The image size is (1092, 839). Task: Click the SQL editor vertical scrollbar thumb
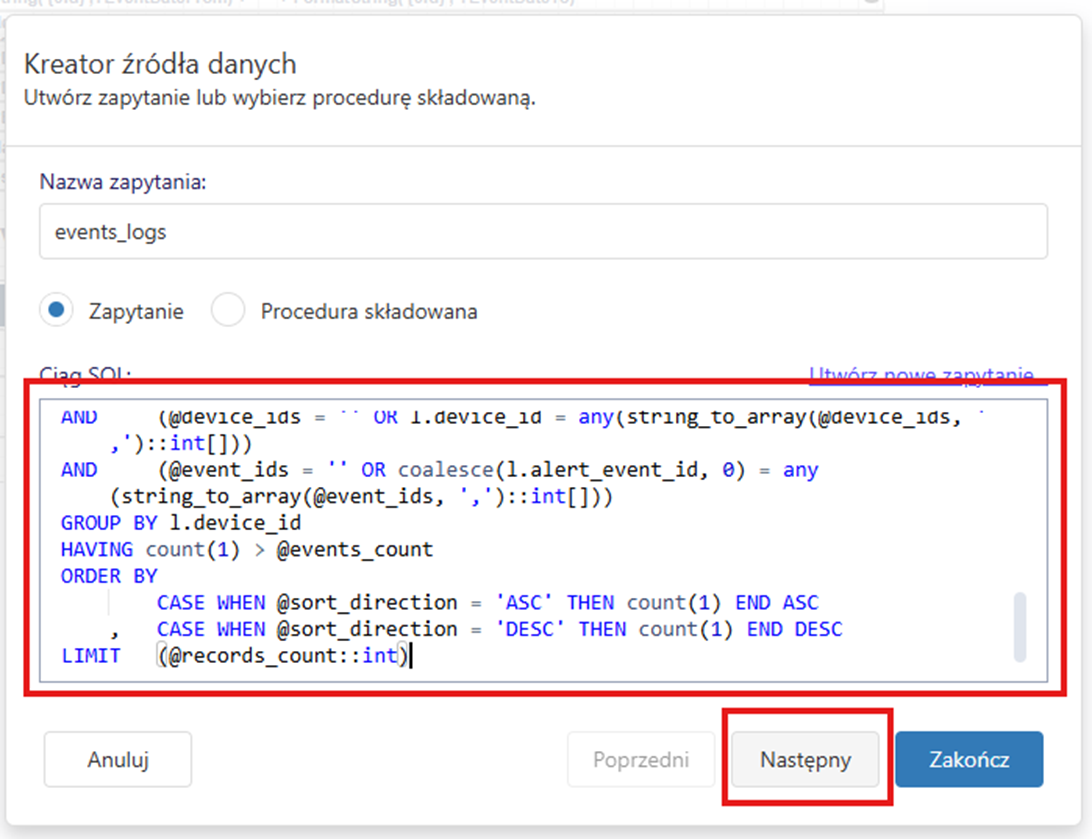[1019, 627]
